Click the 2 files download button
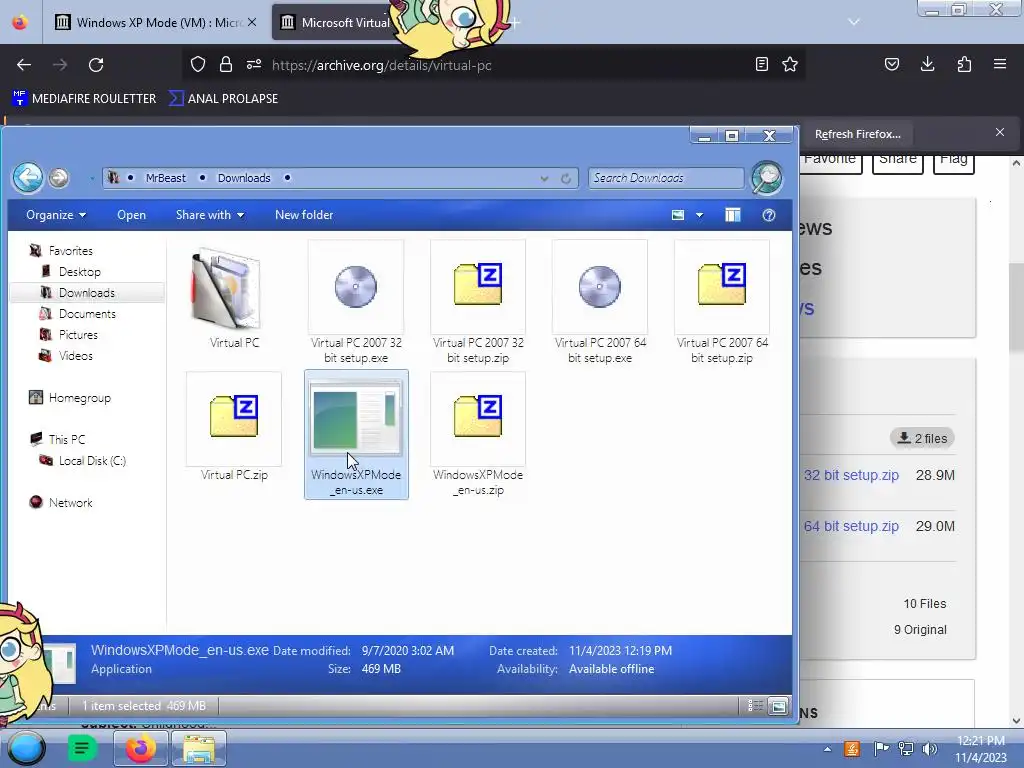 pos(922,438)
